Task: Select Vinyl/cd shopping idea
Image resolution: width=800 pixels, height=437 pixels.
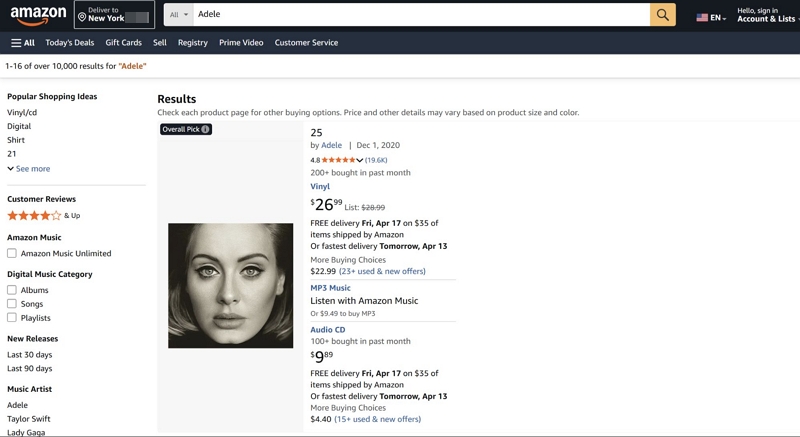Action: tap(22, 112)
